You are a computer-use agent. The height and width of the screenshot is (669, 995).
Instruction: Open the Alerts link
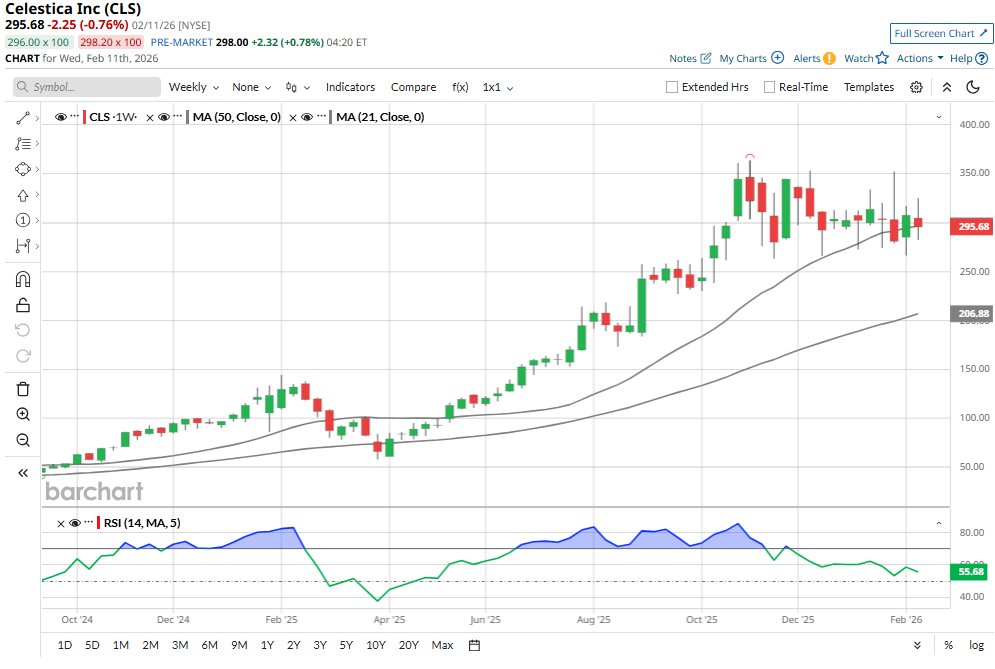point(814,58)
